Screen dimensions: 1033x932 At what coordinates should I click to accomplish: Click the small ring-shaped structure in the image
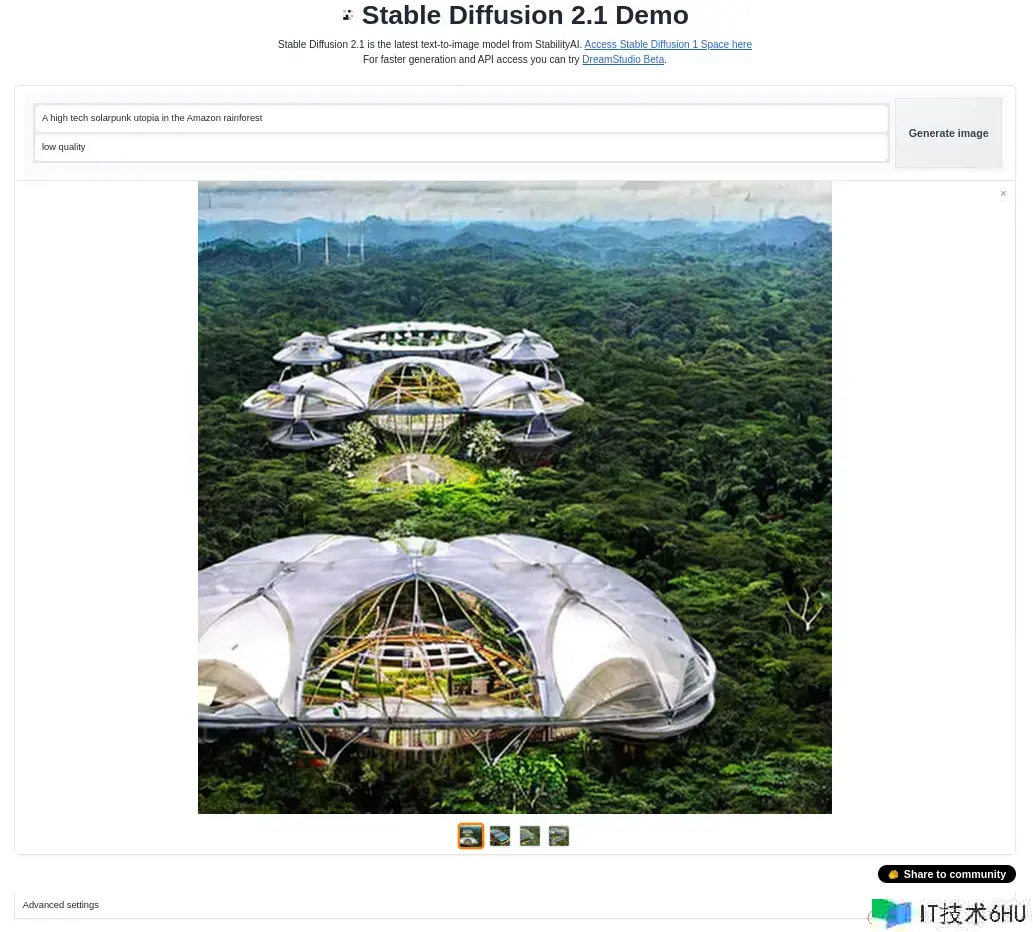tap(415, 339)
